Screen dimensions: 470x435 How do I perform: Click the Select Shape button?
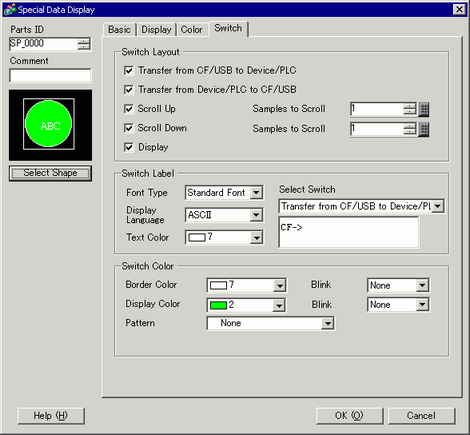50,173
